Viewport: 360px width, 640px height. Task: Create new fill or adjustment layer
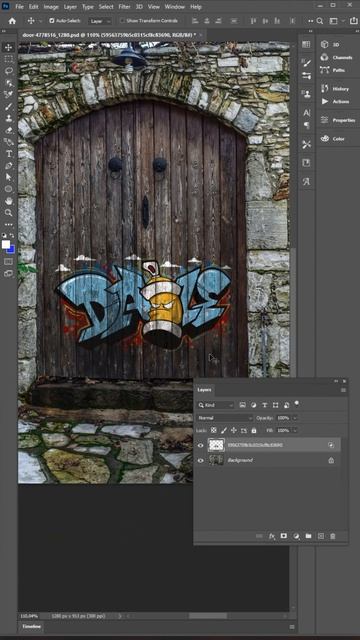[296, 536]
